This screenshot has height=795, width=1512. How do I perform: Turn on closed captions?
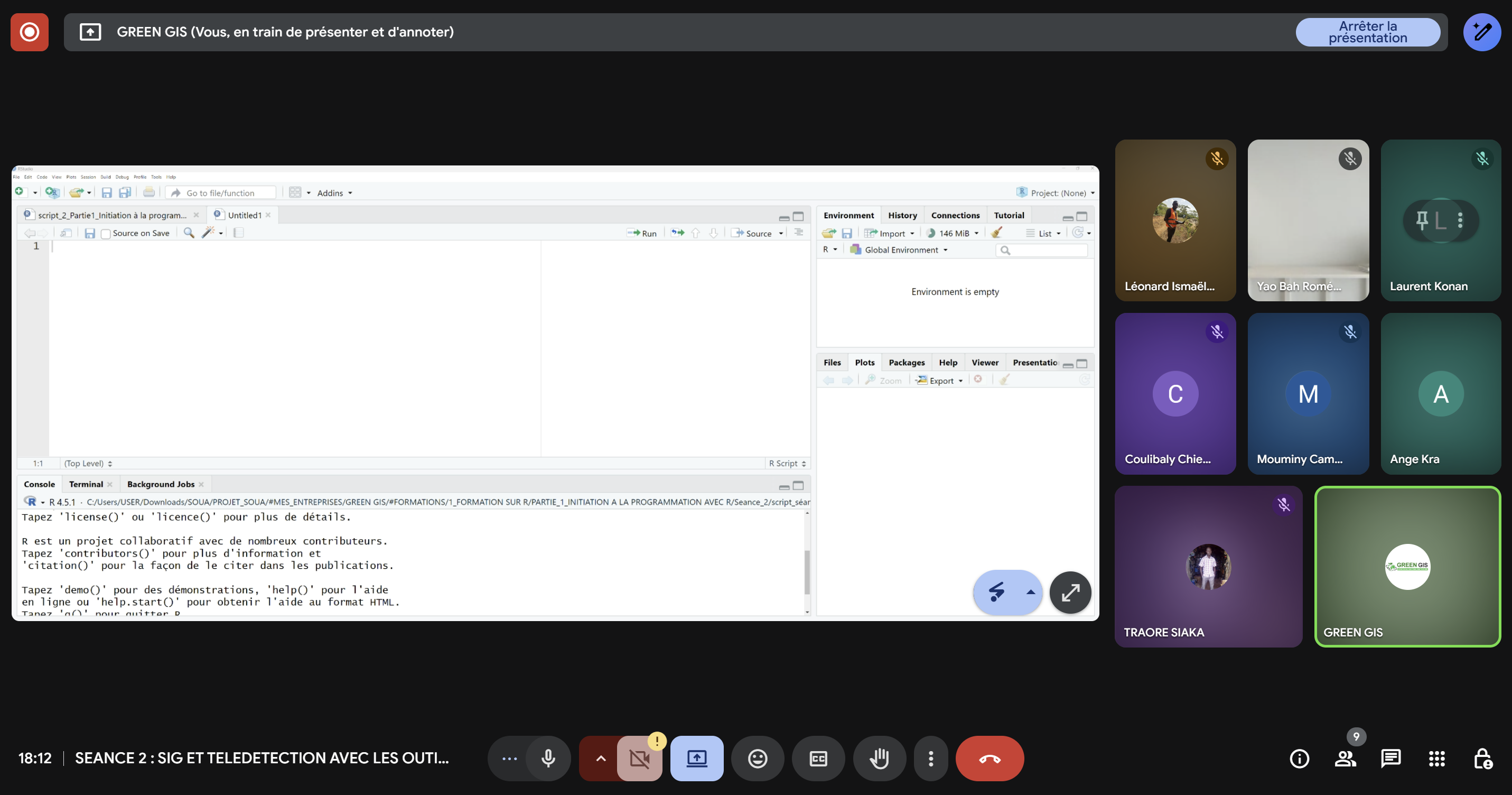click(x=818, y=759)
